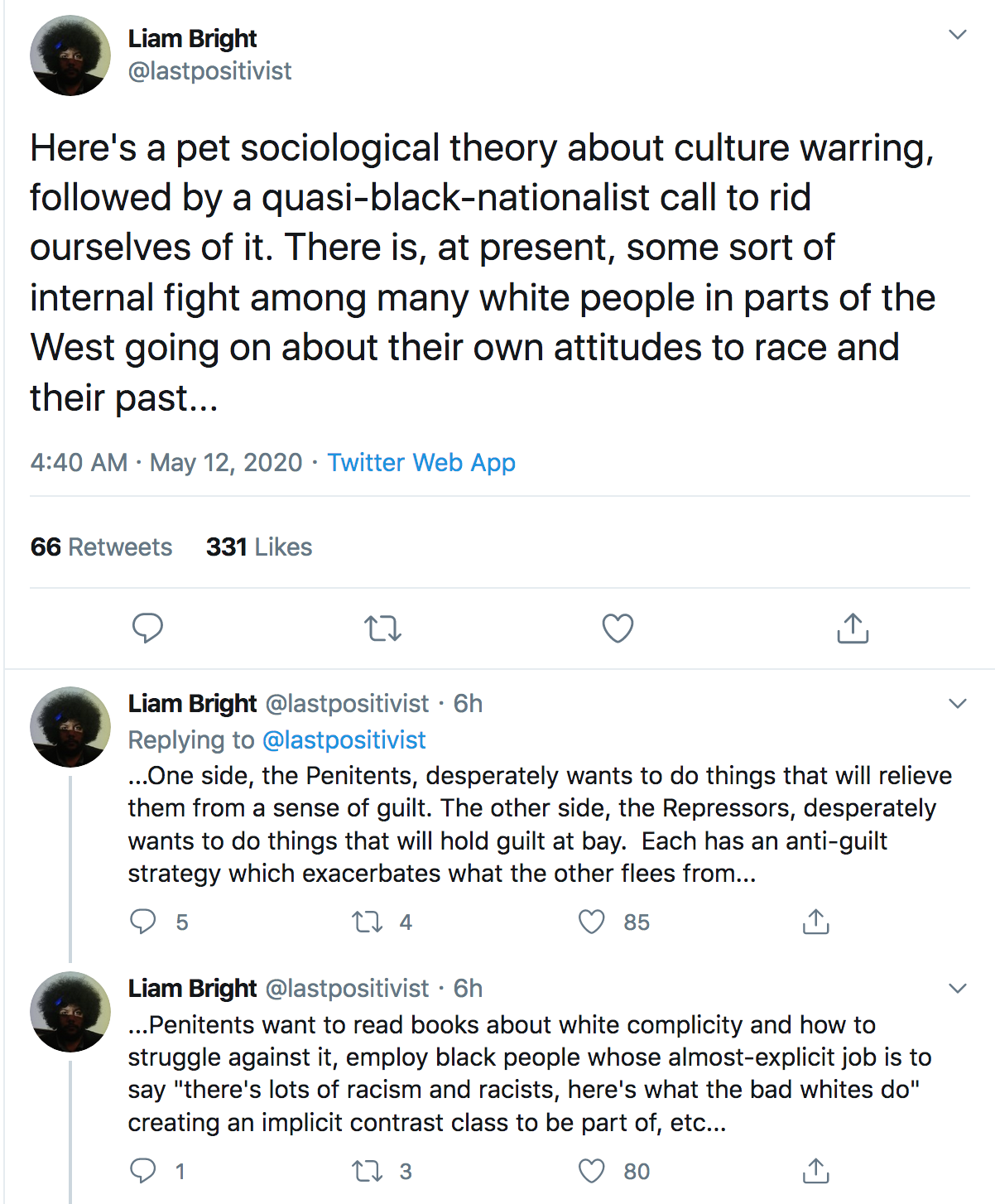Share the main tweet via share icon

point(853,628)
